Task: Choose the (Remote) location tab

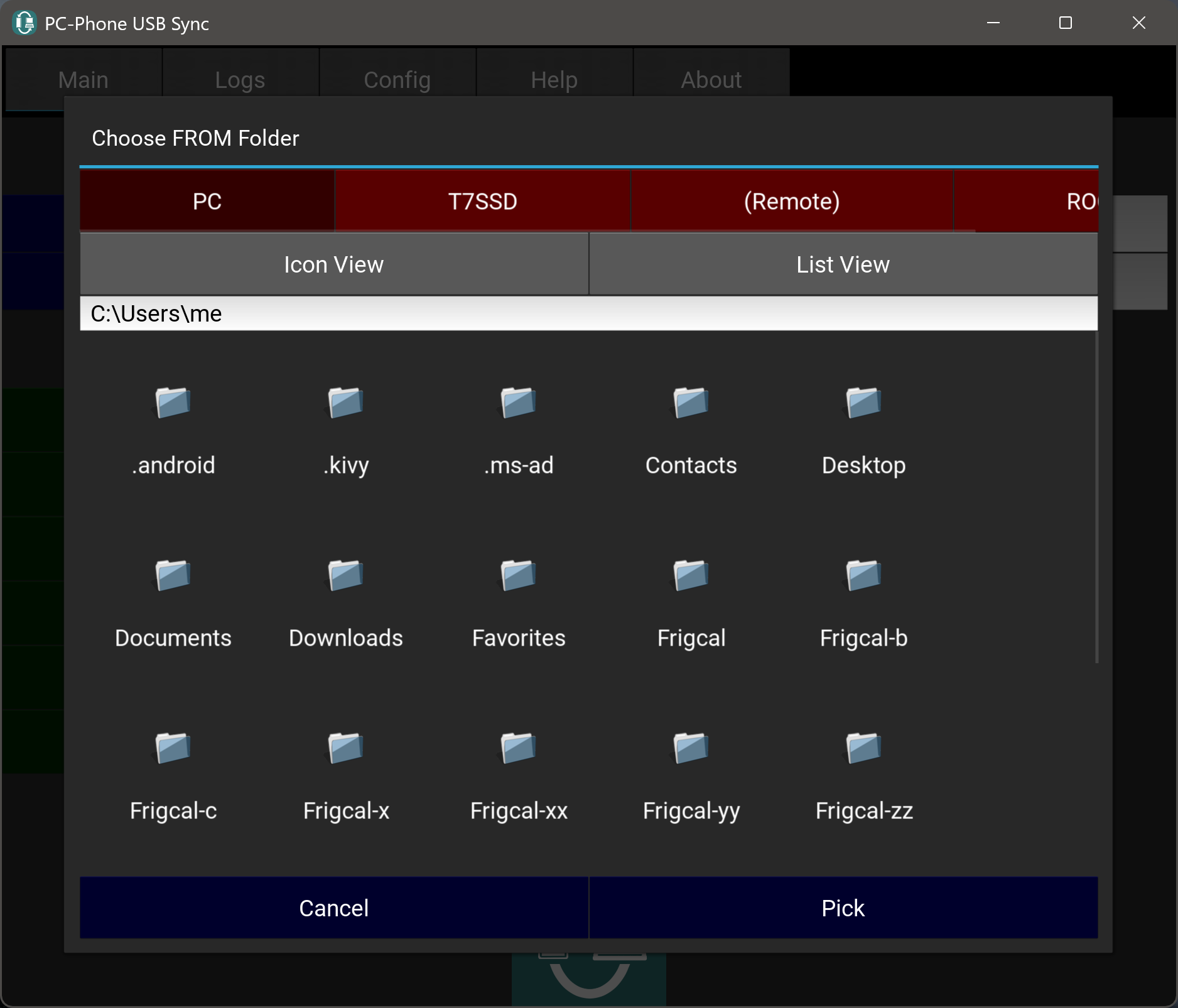Action: pos(791,201)
